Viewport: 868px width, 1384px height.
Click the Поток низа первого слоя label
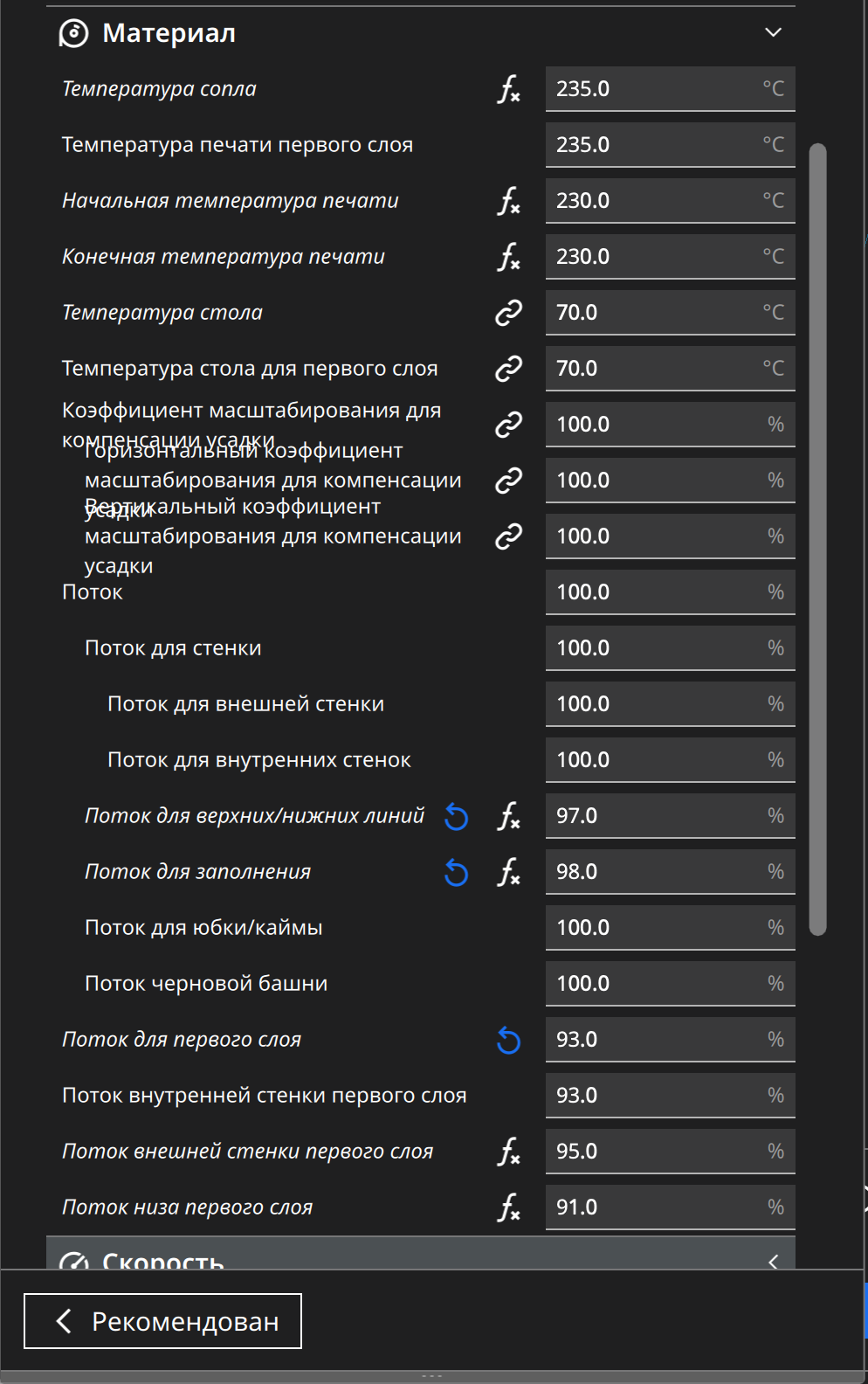[187, 1208]
